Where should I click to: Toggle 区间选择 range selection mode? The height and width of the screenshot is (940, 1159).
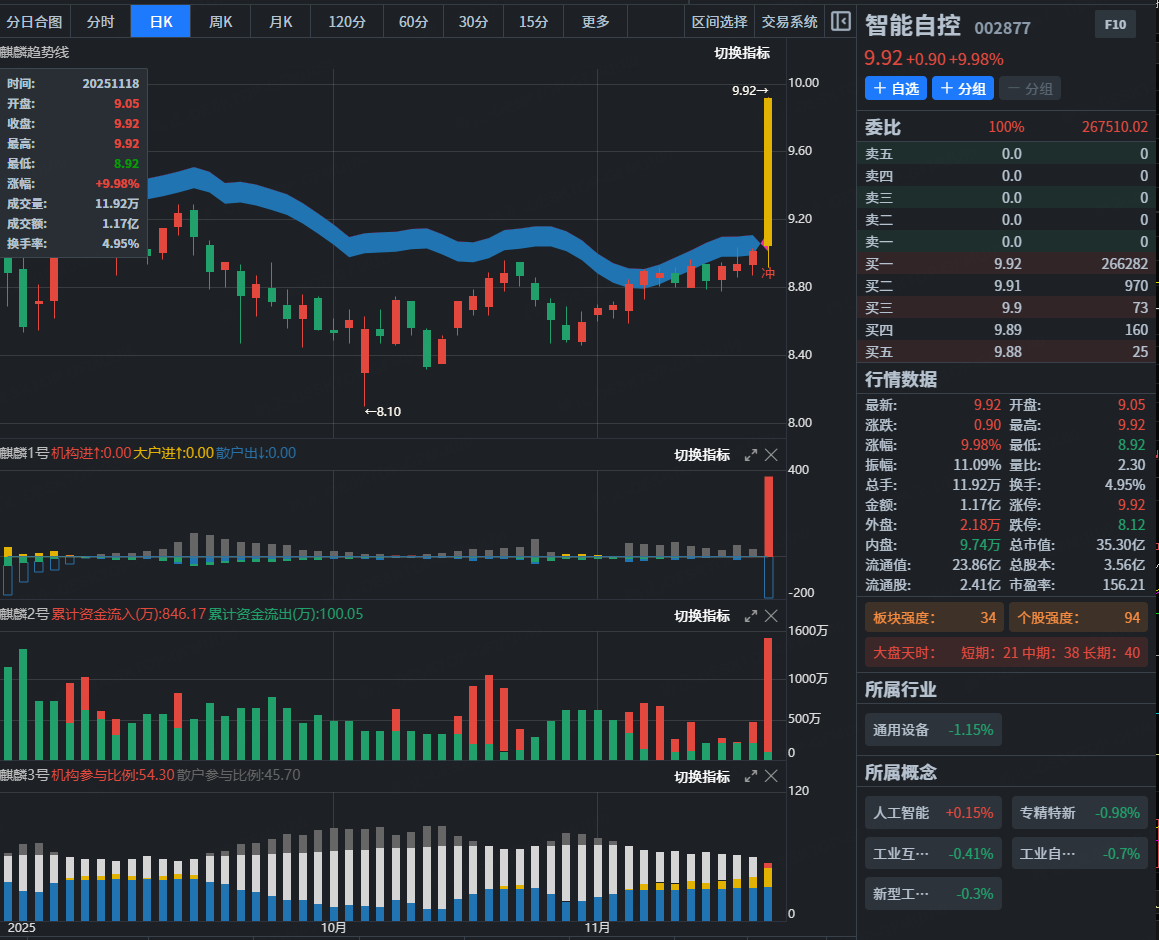pyautogui.click(x=719, y=21)
